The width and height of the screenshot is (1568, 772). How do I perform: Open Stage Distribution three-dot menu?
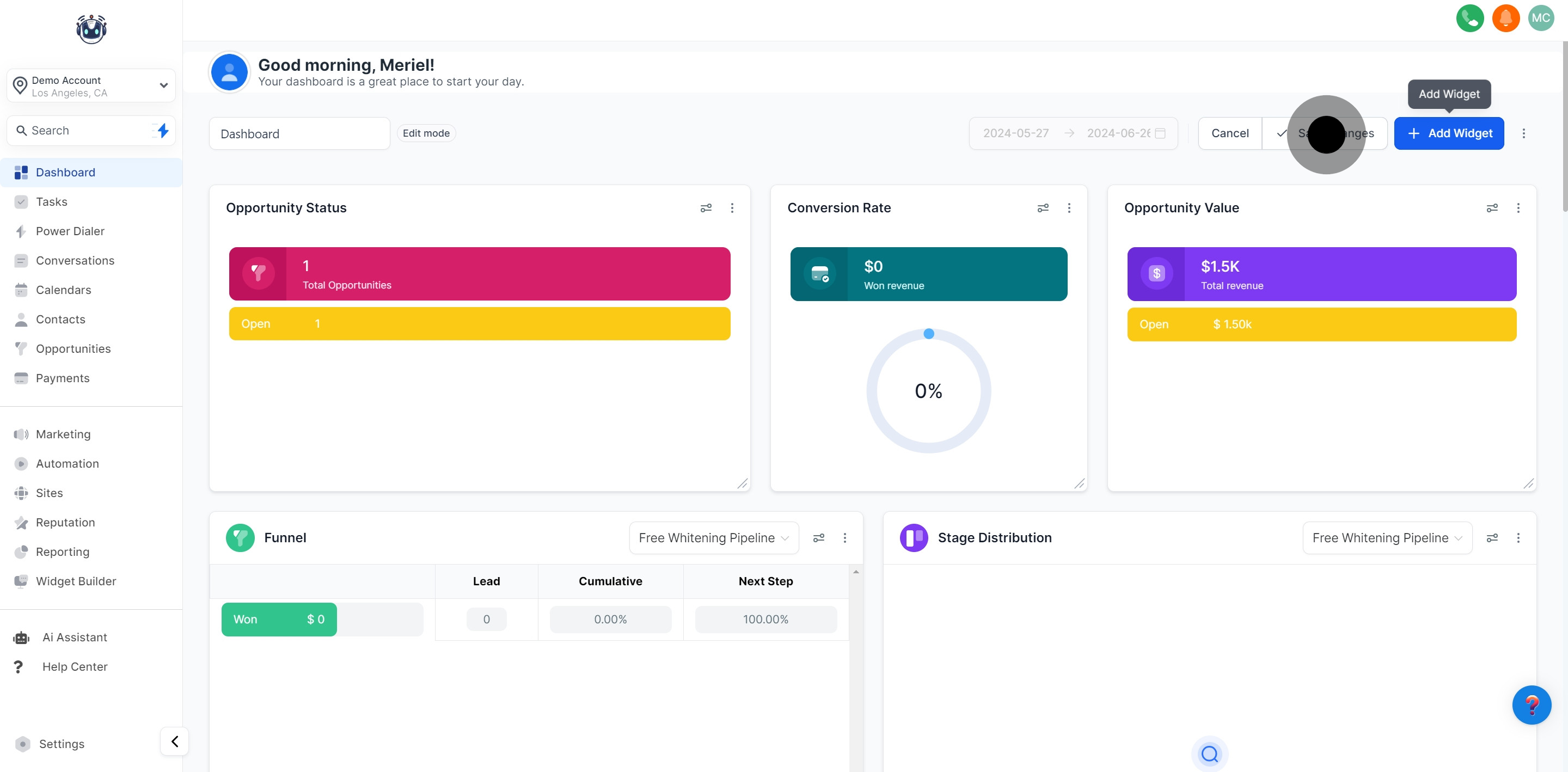1518,537
